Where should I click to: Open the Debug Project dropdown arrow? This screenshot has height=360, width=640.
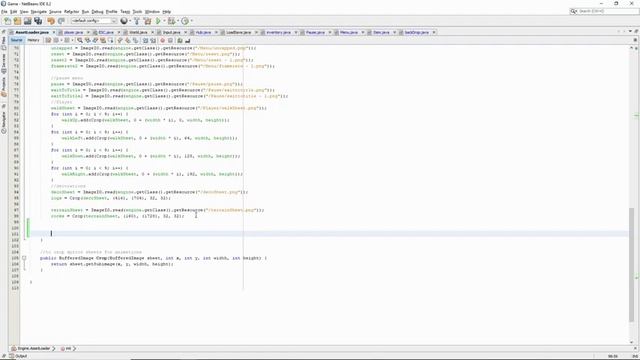(178, 21)
